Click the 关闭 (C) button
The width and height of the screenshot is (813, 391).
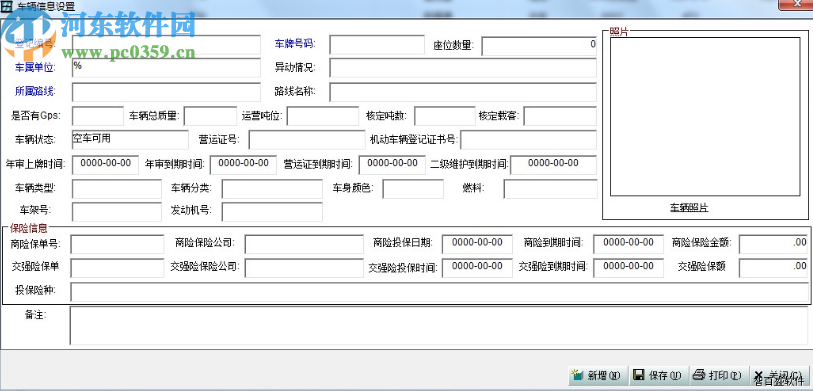click(x=779, y=375)
